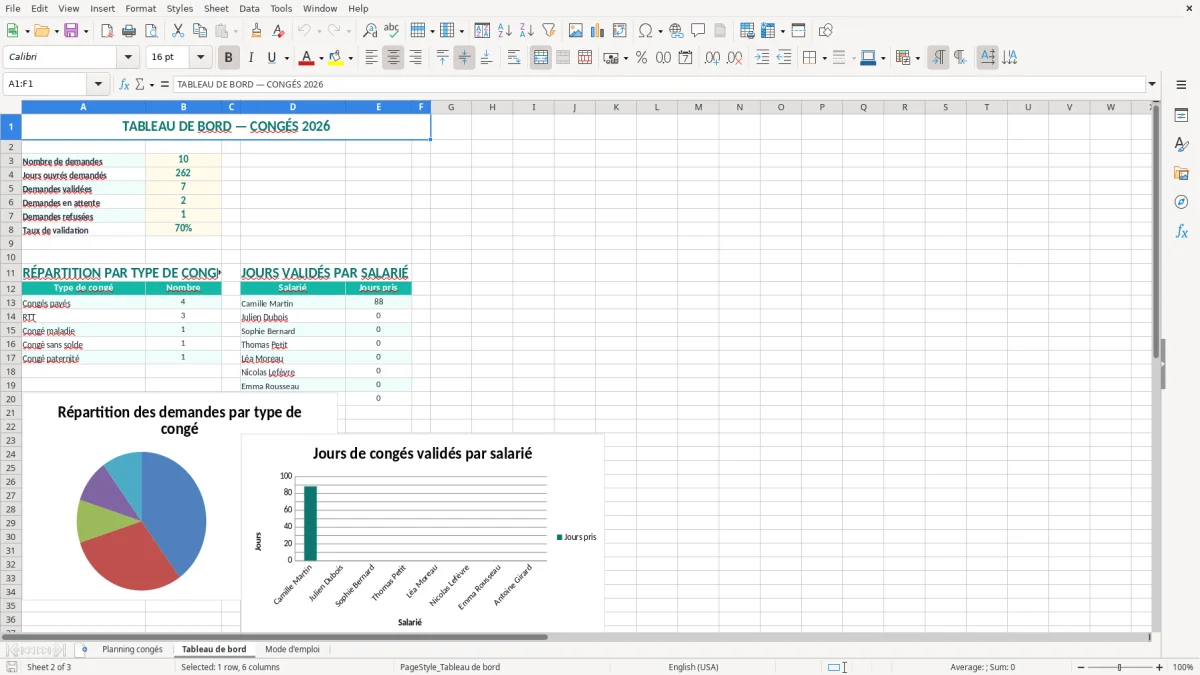Open the sidebar Navigator compass icon
1200x675 pixels.
pos(1181,202)
